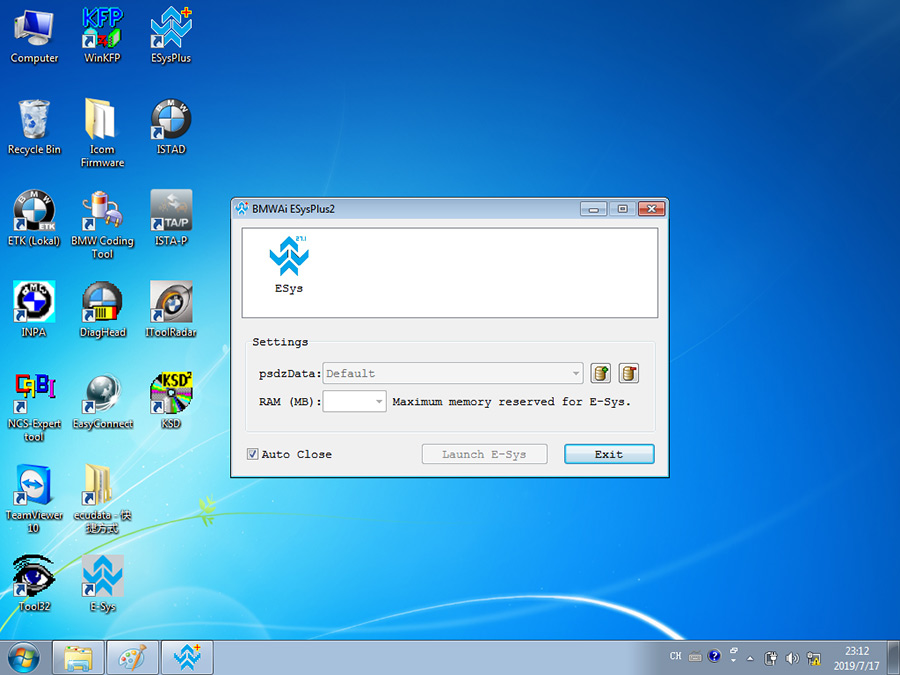Click the remove psdzData database icon
Screen dimensions: 900x675
click(629, 373)
